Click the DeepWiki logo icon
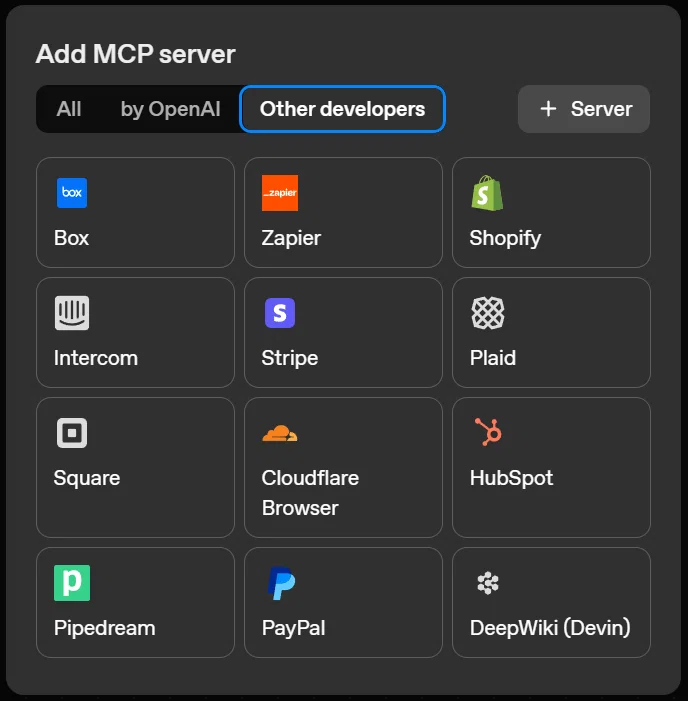Image resolution: width=688 pixels, height=701 pixels. (x=488, y=583)
